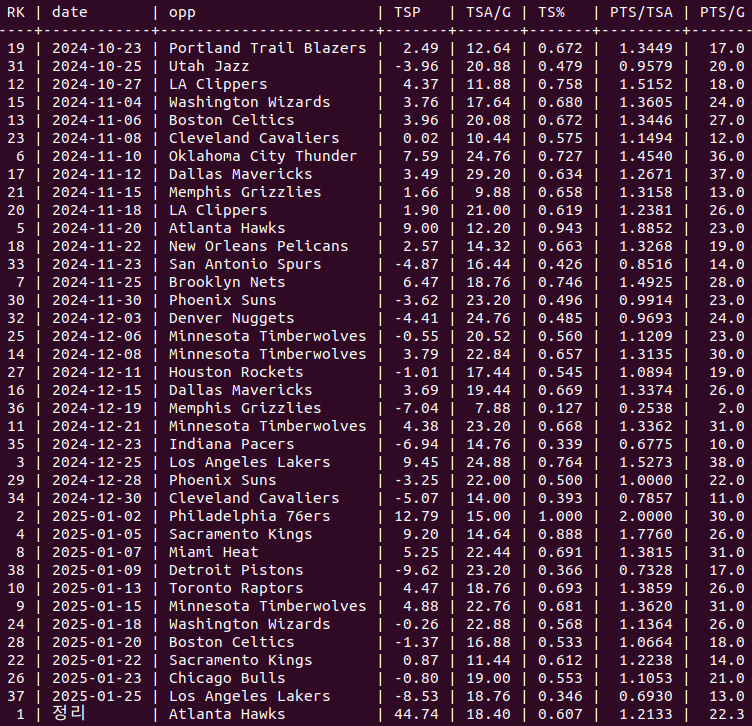This screenshot has height=726, width=752.
Task: Click 'Atlanta Hawks' on 2024-11-20 row
Action: [227, 228]
